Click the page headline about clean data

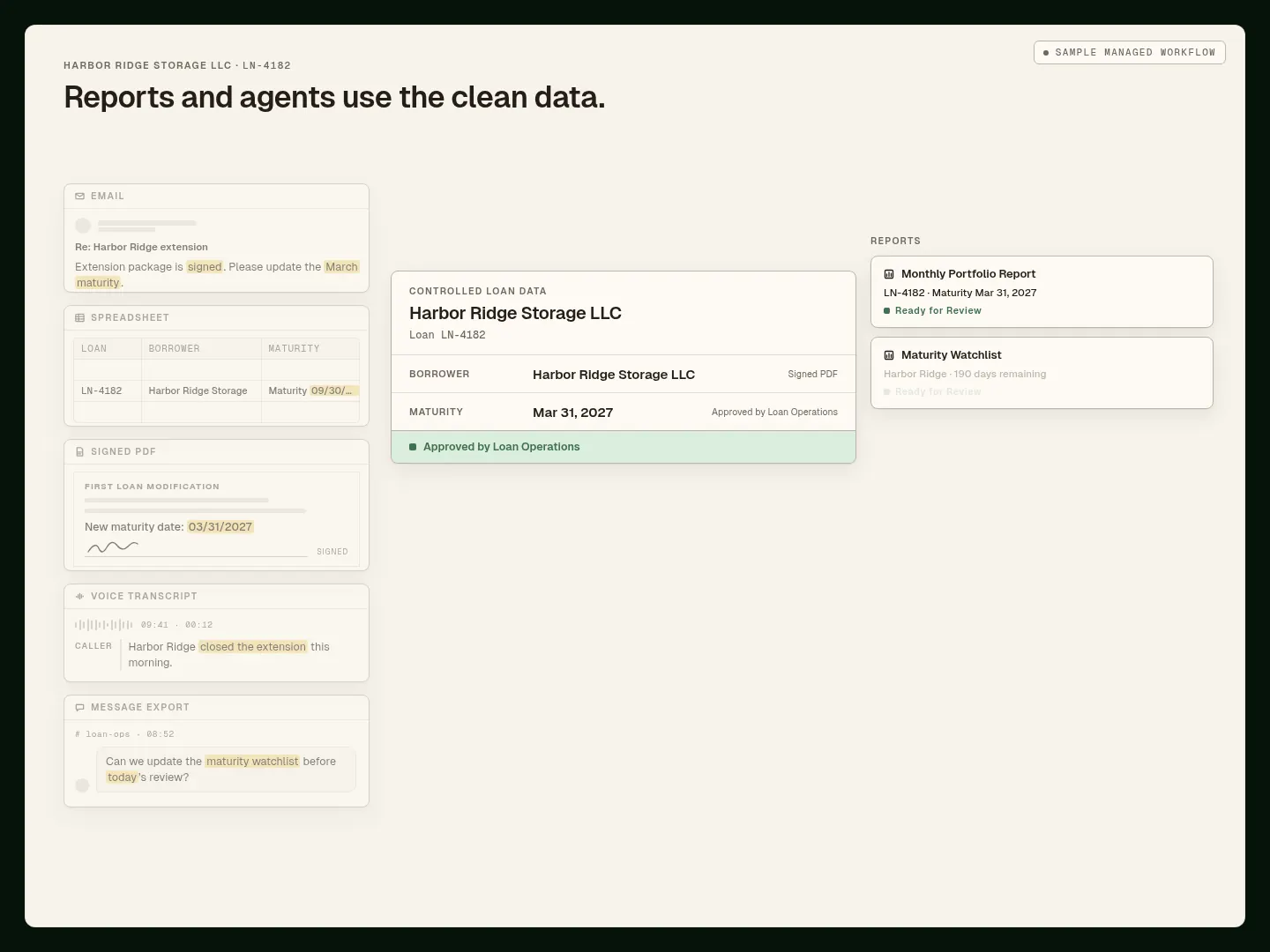[334, 97]
